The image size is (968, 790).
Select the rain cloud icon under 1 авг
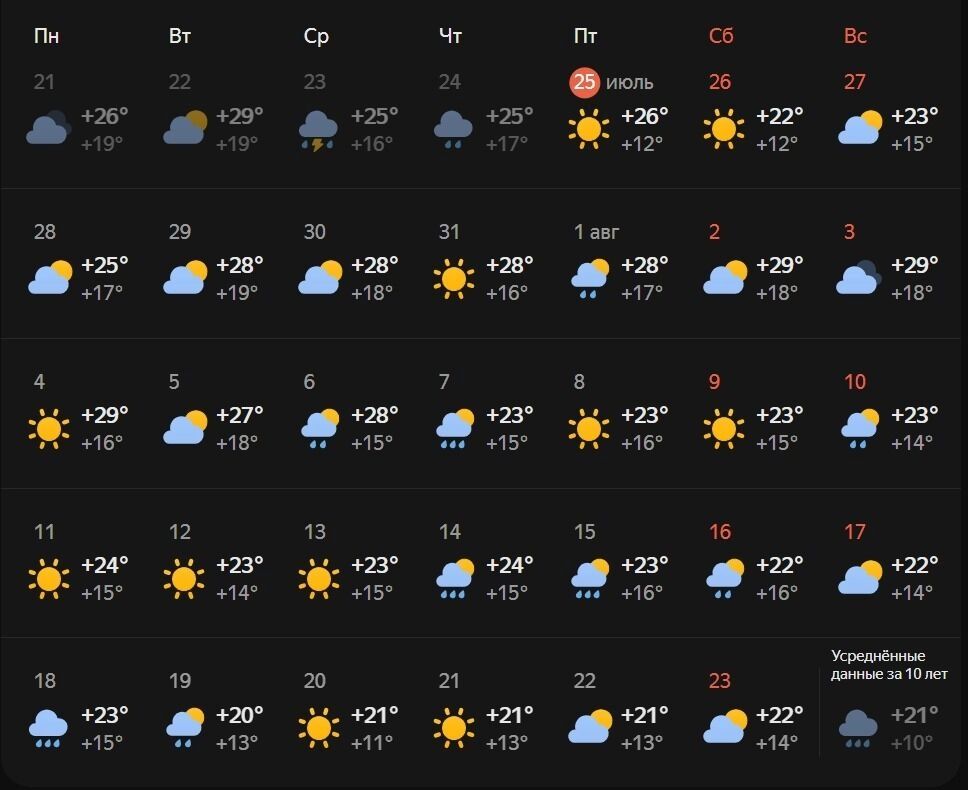(589, 279)
